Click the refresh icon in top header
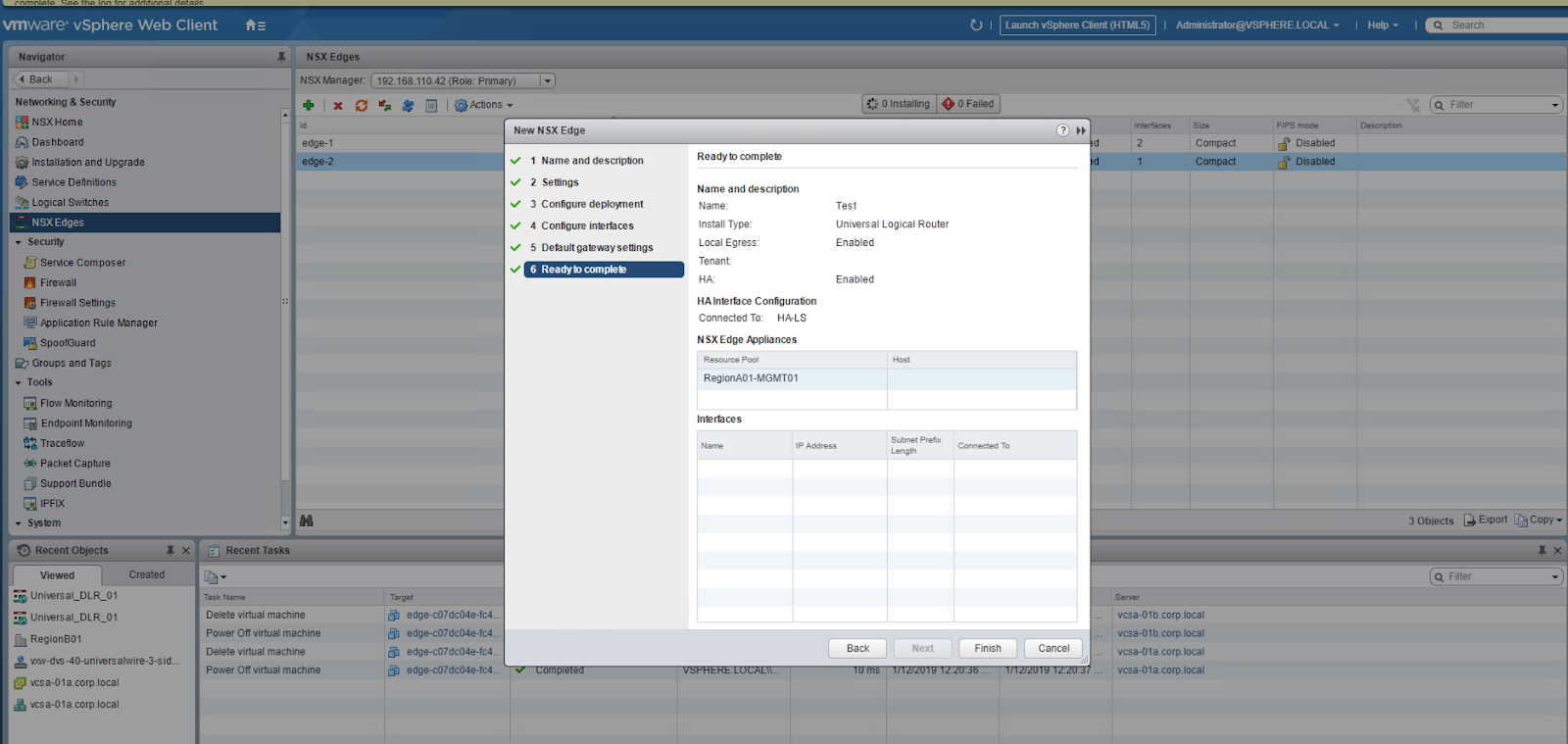1568x744 pixels. pyautogui.click(x=976, y=25)
